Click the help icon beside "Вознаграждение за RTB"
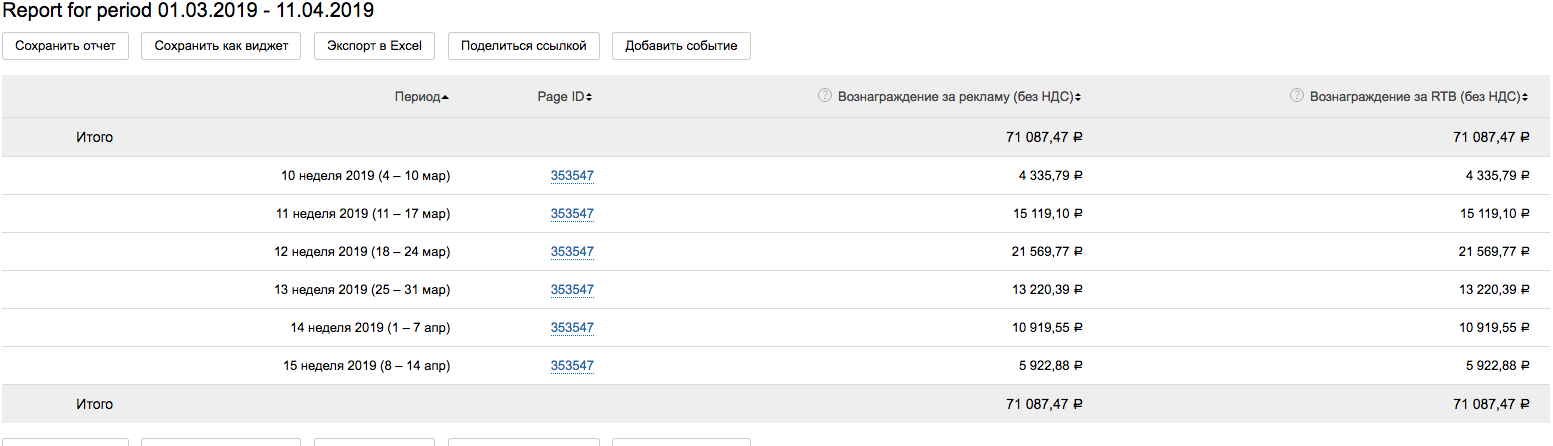 (x=1297, y=96)
